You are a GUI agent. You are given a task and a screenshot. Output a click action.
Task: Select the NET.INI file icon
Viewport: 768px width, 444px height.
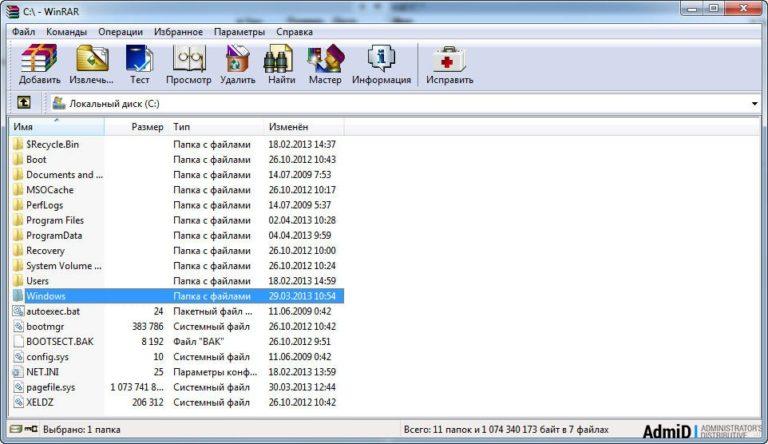(x=18, y=372)
